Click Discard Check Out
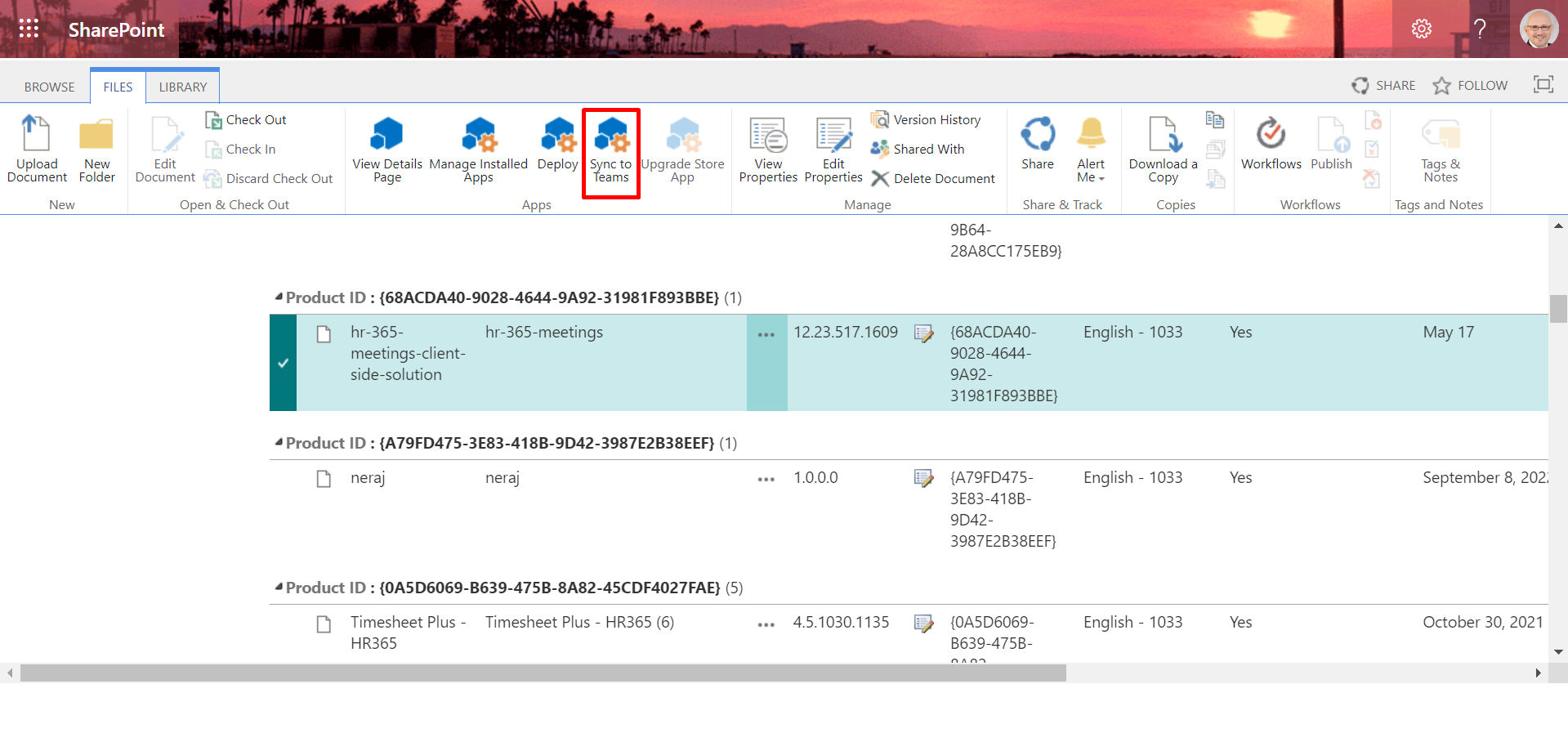Viewport: 1568px width, 733px height. 269,179
